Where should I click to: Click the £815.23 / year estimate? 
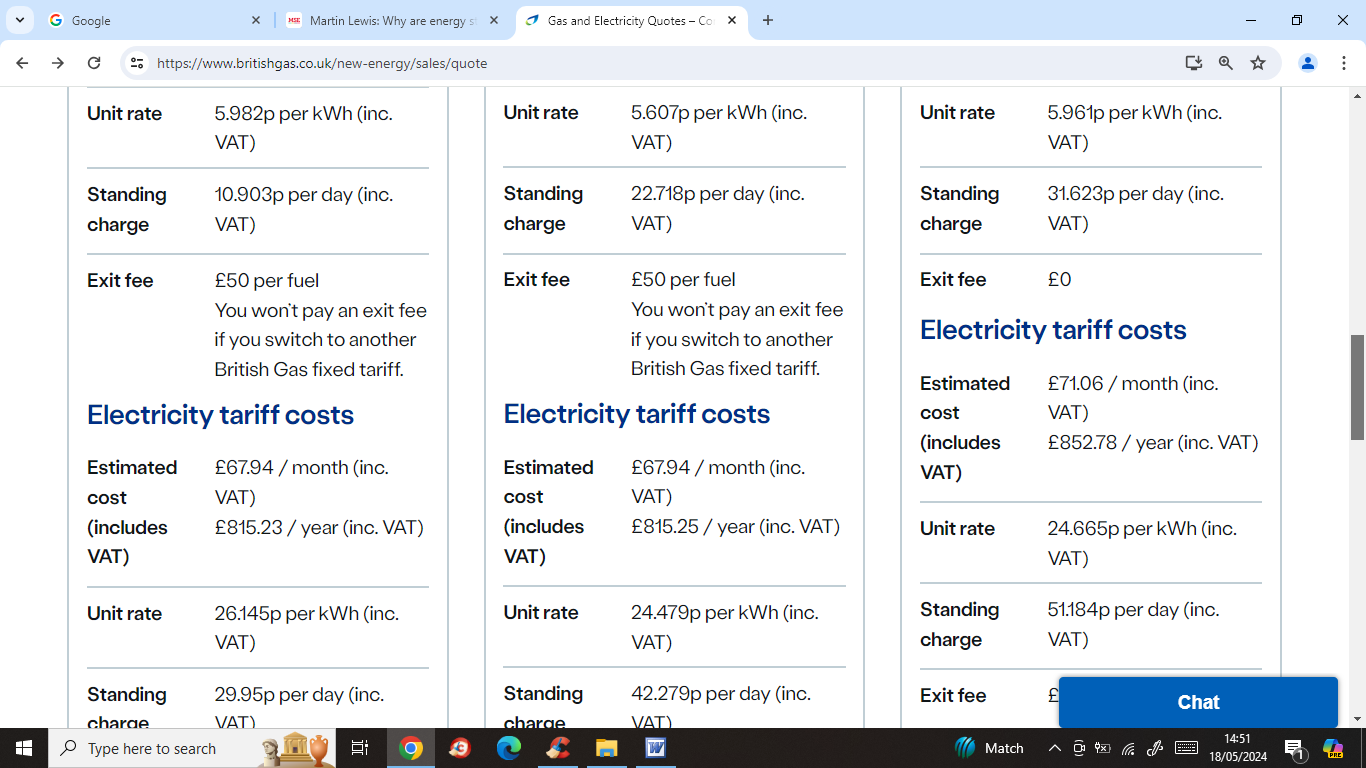click(319, 527)
